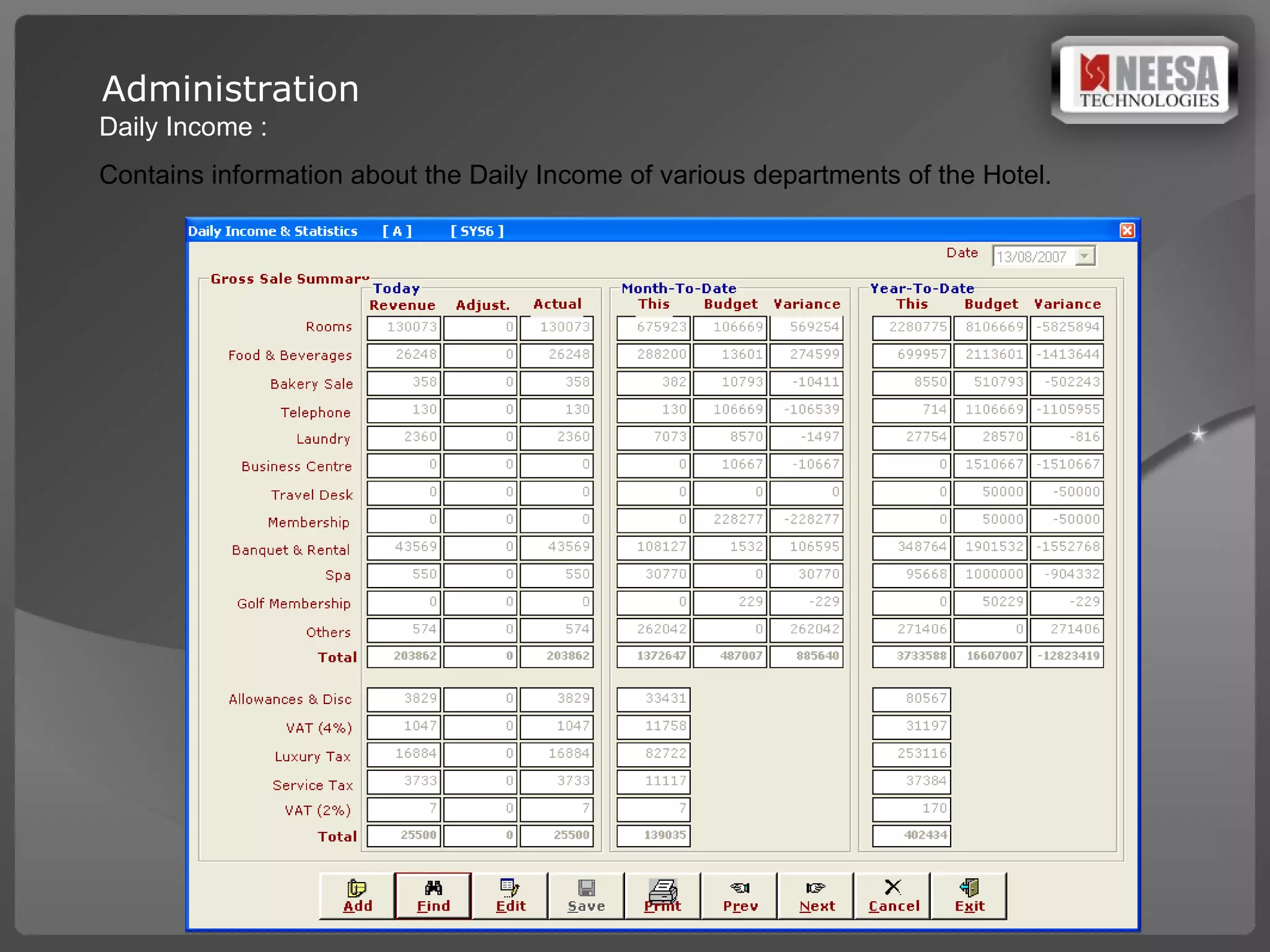Click Luxury Tax Year-To-Date field 253116
1270x952 pixels.
(912, 754)
